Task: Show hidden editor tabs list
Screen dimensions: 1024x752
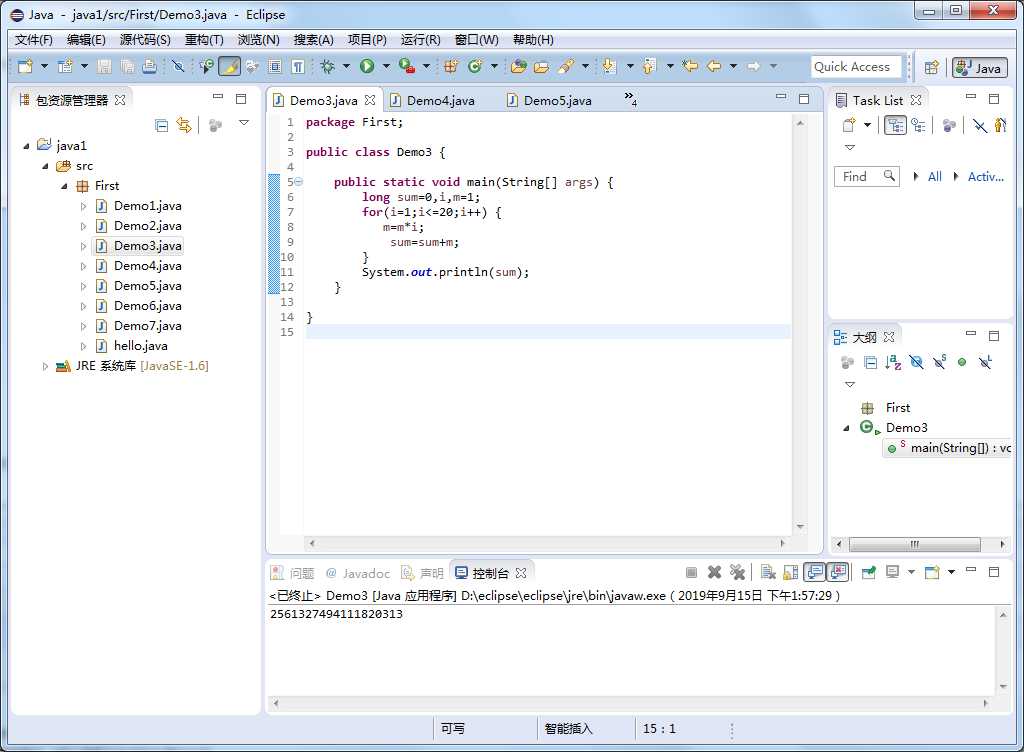Action: (x=630, y=99)
